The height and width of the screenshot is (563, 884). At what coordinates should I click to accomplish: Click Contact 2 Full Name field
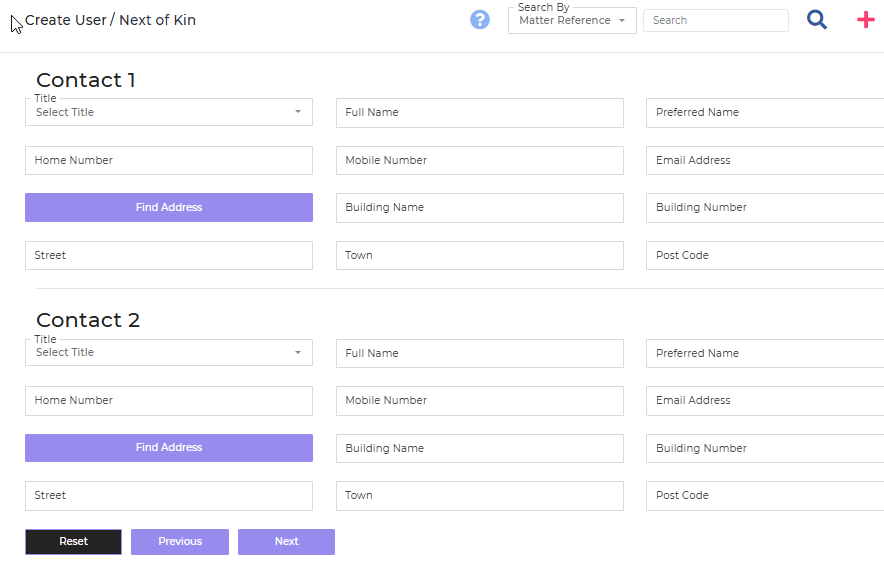click(480, 353)
